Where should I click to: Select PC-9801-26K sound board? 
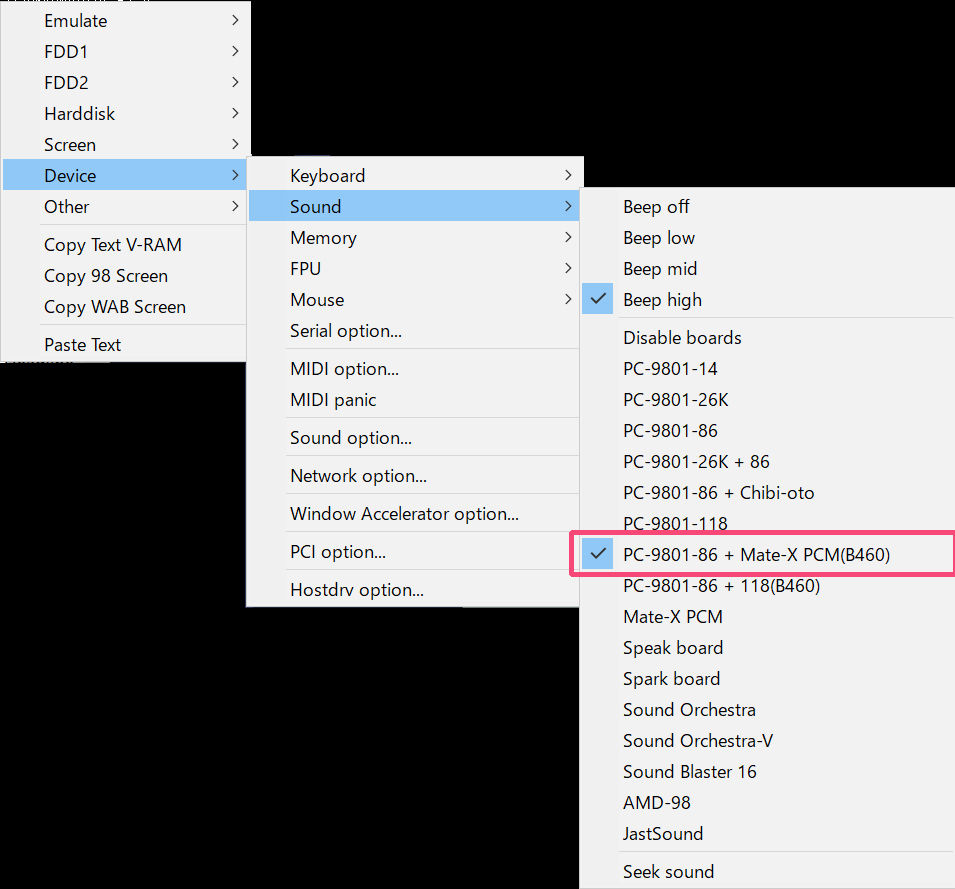coord(768,400)
